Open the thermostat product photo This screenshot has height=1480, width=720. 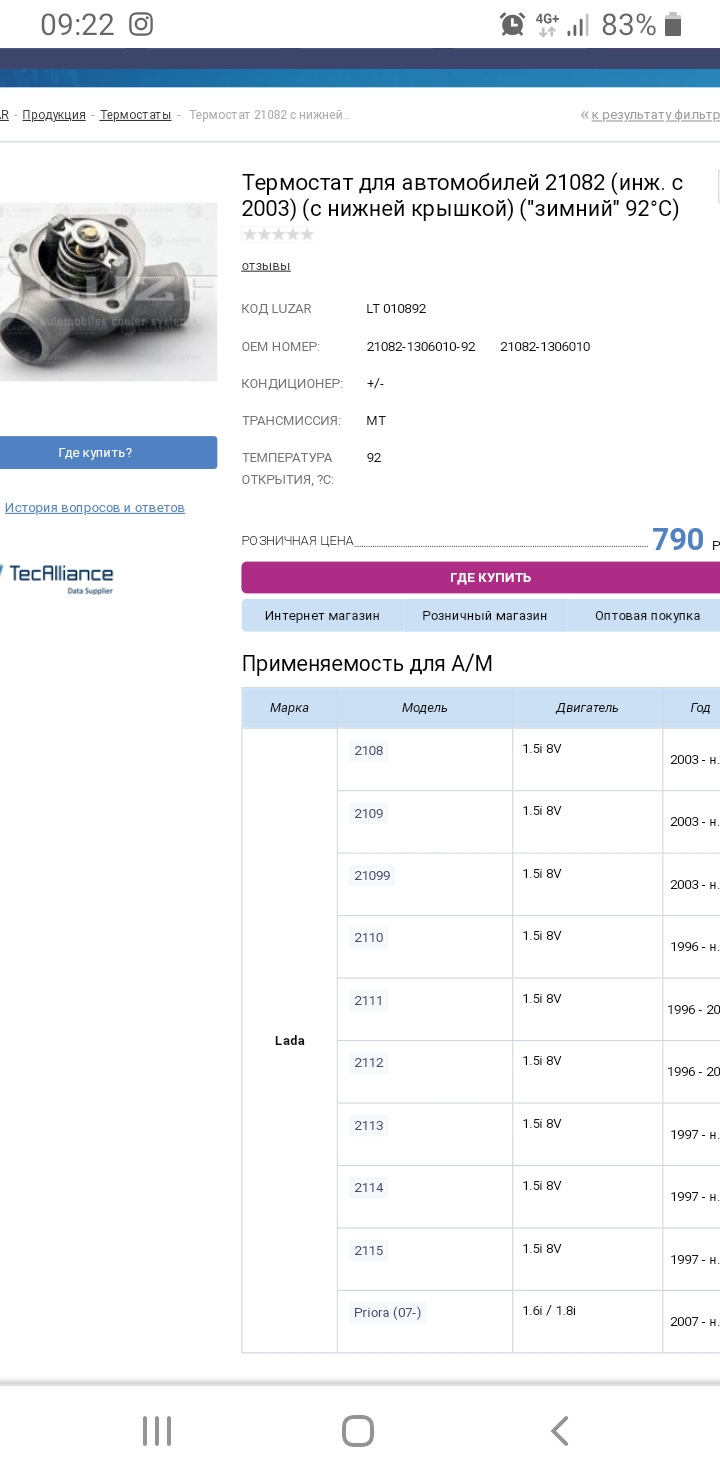pyautogui.click(x=108, y=292)
